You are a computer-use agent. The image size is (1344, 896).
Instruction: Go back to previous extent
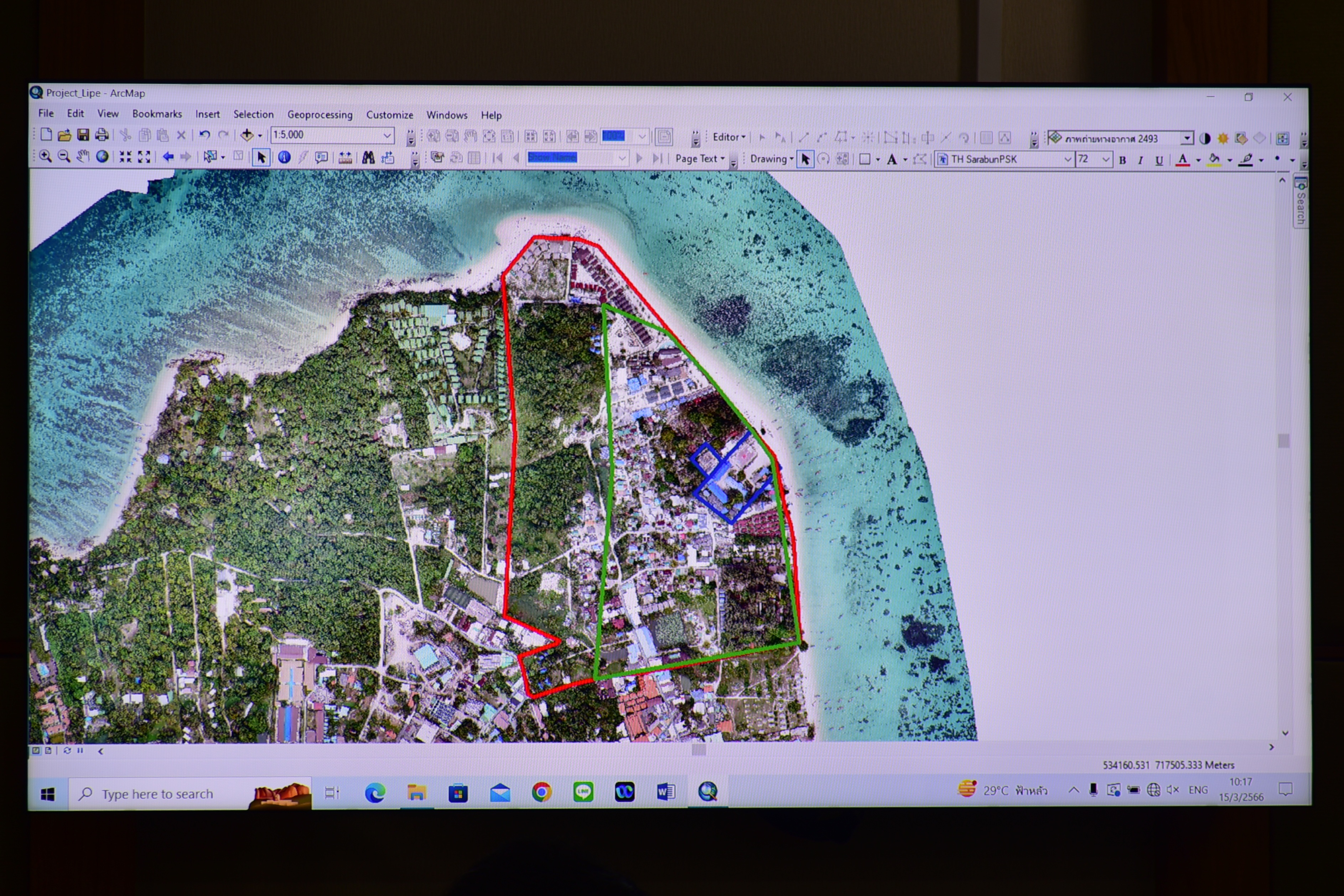(168, 156)
